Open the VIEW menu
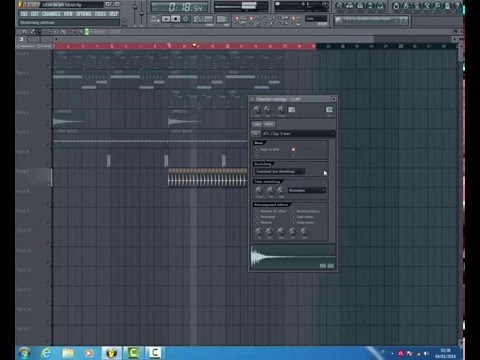 (68, 14)
